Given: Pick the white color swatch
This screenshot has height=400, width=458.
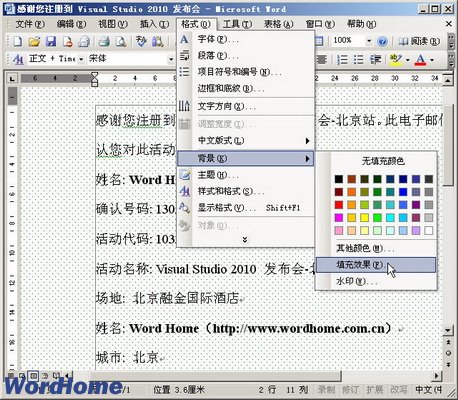Looking at the screenshot, I should click(x=429, y=230).
